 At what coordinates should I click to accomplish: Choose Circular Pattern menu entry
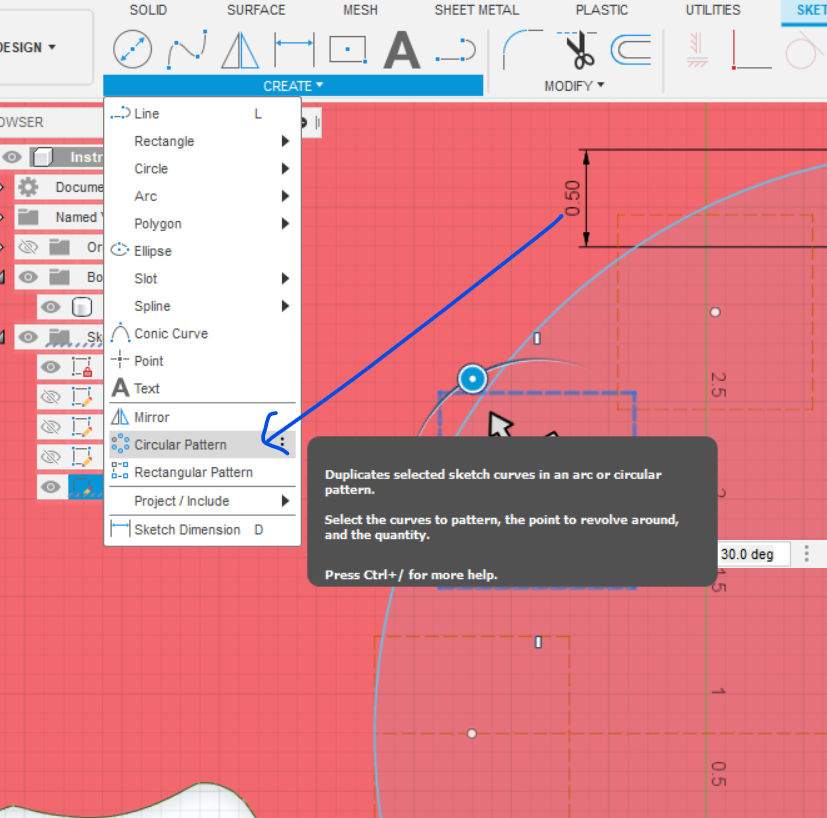coord(203,445)
